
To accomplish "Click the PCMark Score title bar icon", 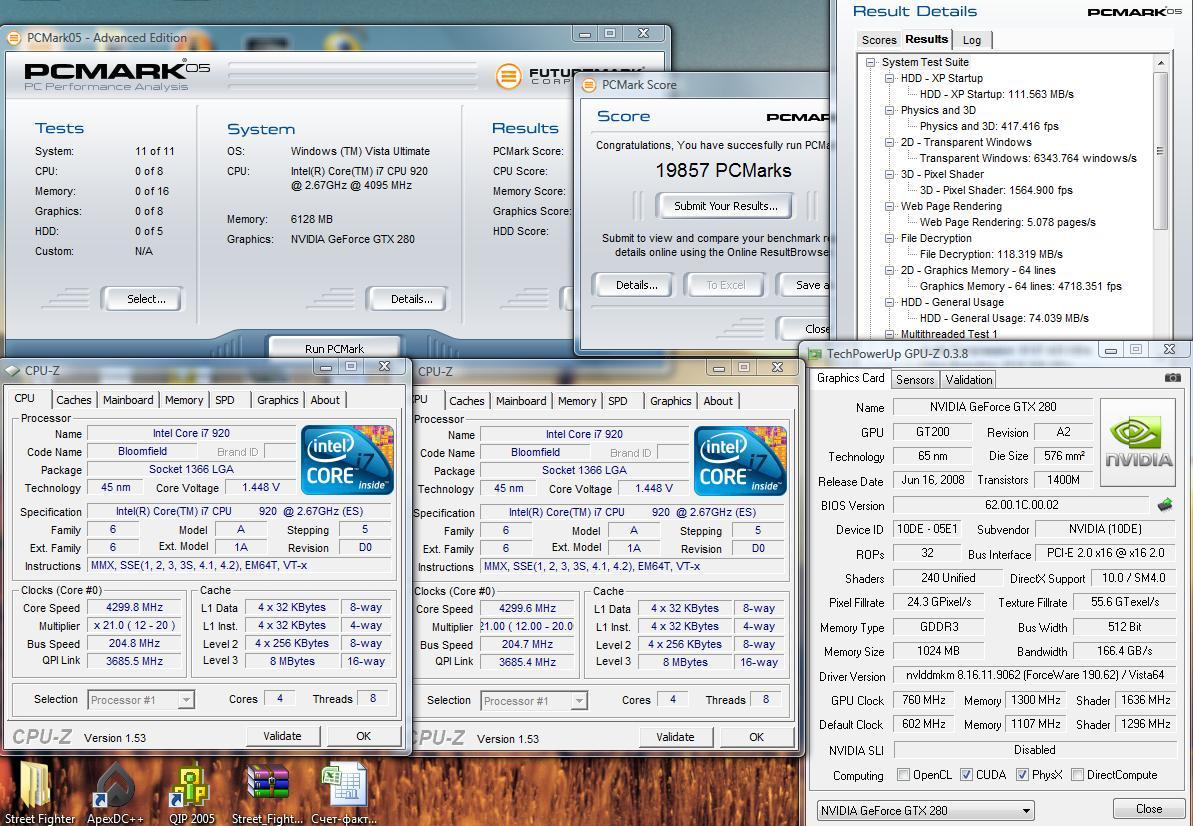I will [x=589, y=84].
